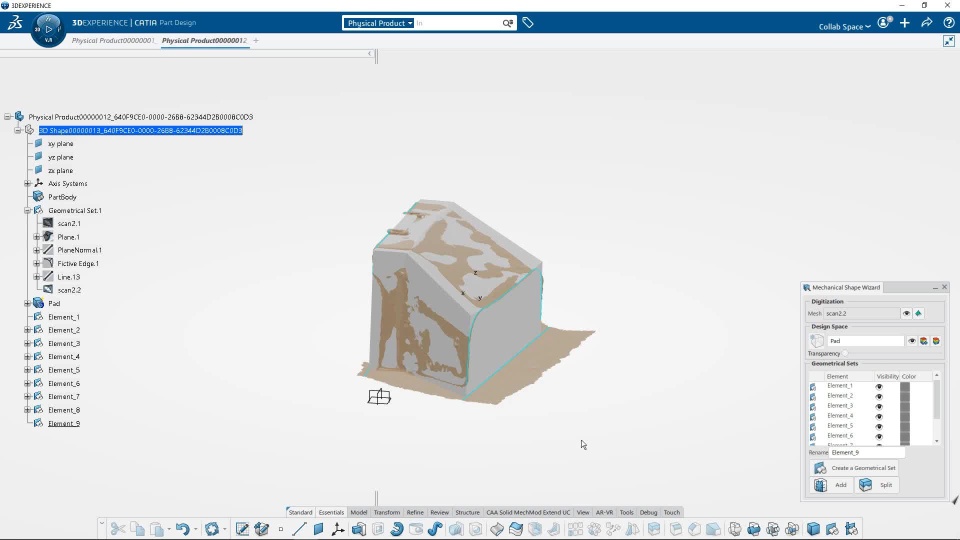Collapse the Physical Product root tree node
Viewport: 960px width, 540px height.
point(8,116)
